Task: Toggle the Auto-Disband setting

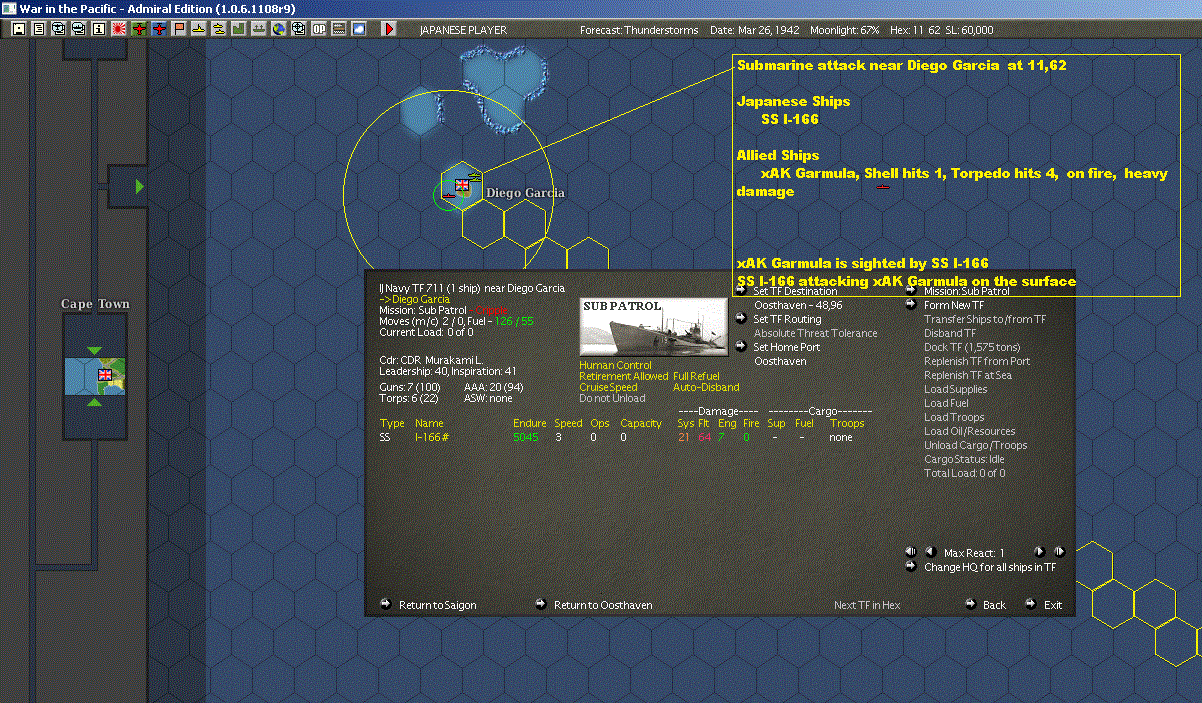Action: pyautogui.click(x=706, y=387)
